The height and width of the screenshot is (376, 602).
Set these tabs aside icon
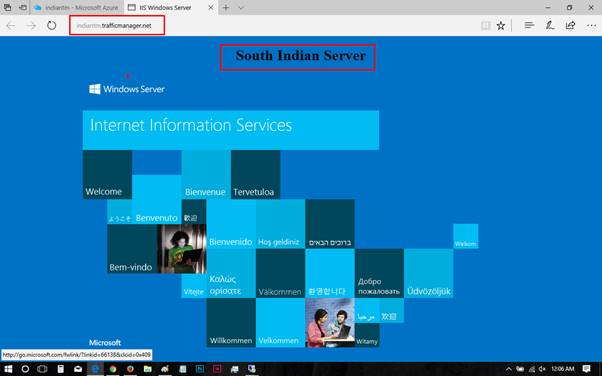(23, 7)
